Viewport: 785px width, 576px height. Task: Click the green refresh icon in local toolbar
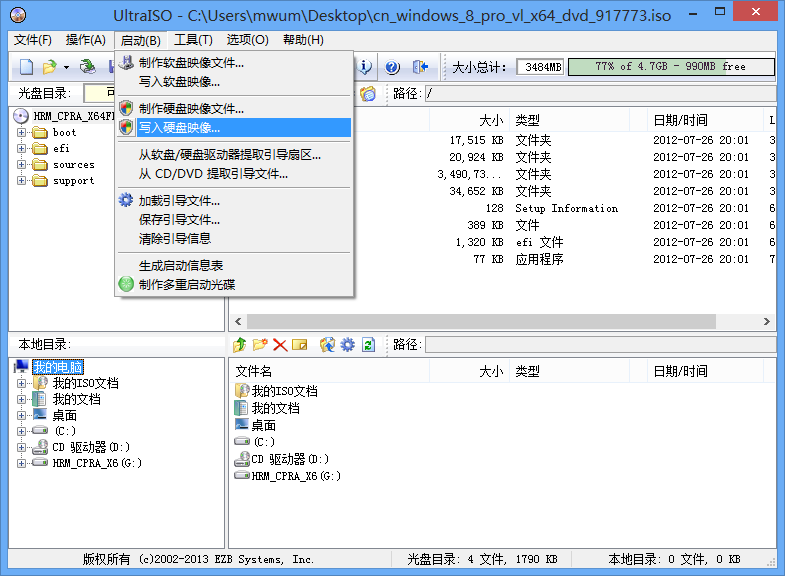tap(368, 345)
